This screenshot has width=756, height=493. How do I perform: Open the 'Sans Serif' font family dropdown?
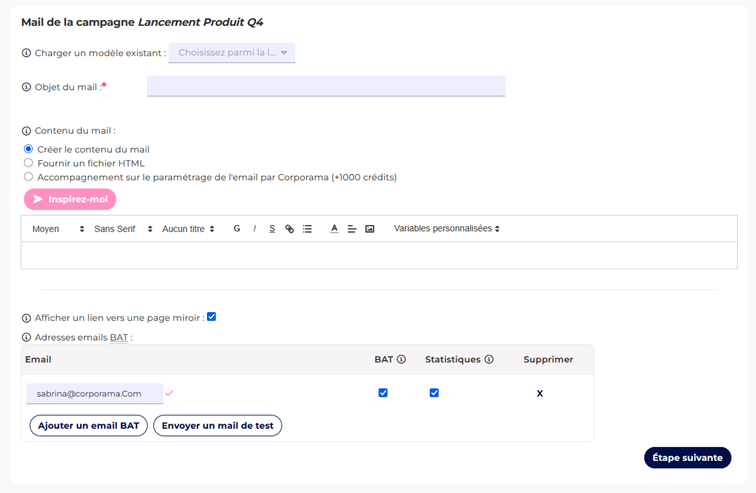click(121, 229)
